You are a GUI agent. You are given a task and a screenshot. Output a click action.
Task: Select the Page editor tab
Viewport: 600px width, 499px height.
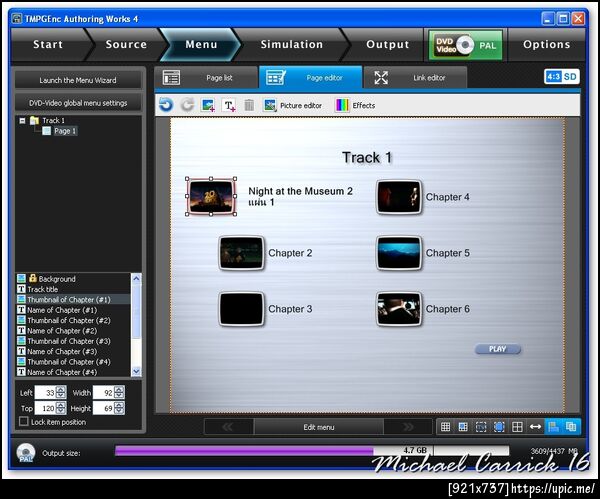[x=310, y=78]
